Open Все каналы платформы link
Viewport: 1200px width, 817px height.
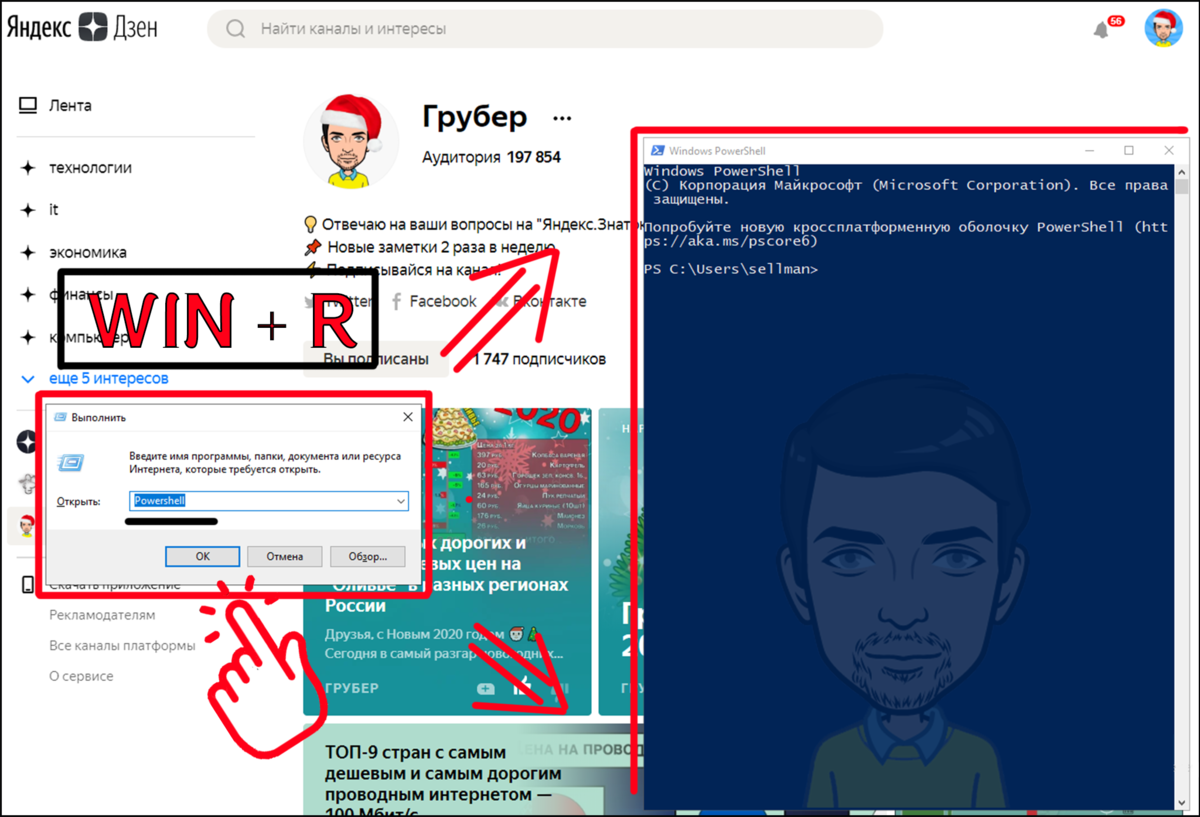tap(122, 646)
